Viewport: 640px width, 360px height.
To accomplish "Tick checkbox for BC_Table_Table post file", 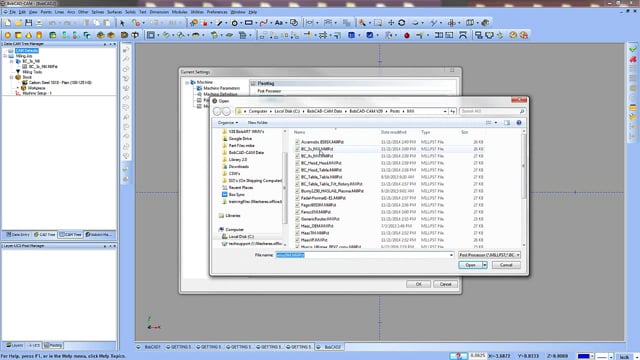I will pos(297,177).
